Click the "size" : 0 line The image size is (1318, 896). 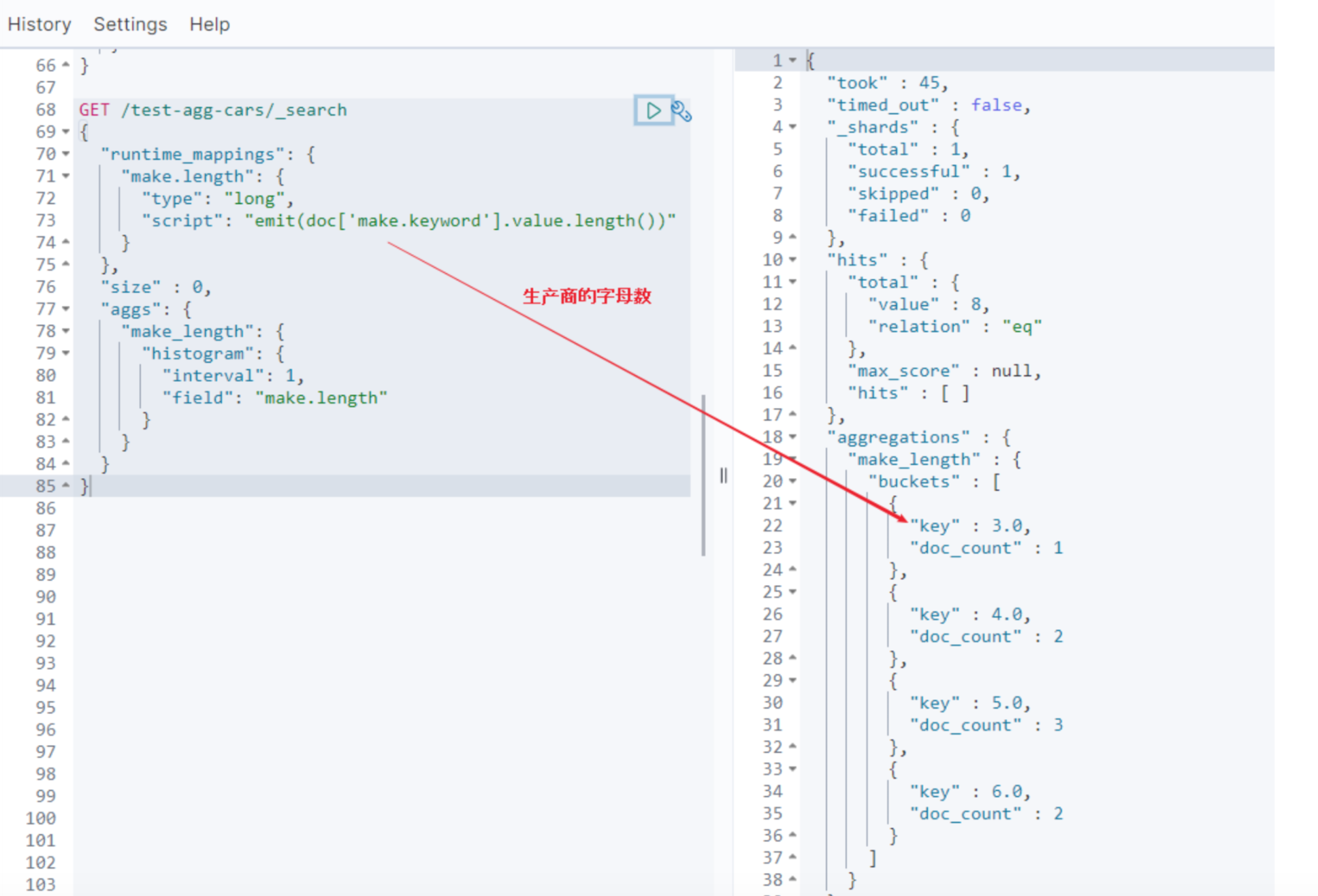pyautogui.click(x=156, y=287)
